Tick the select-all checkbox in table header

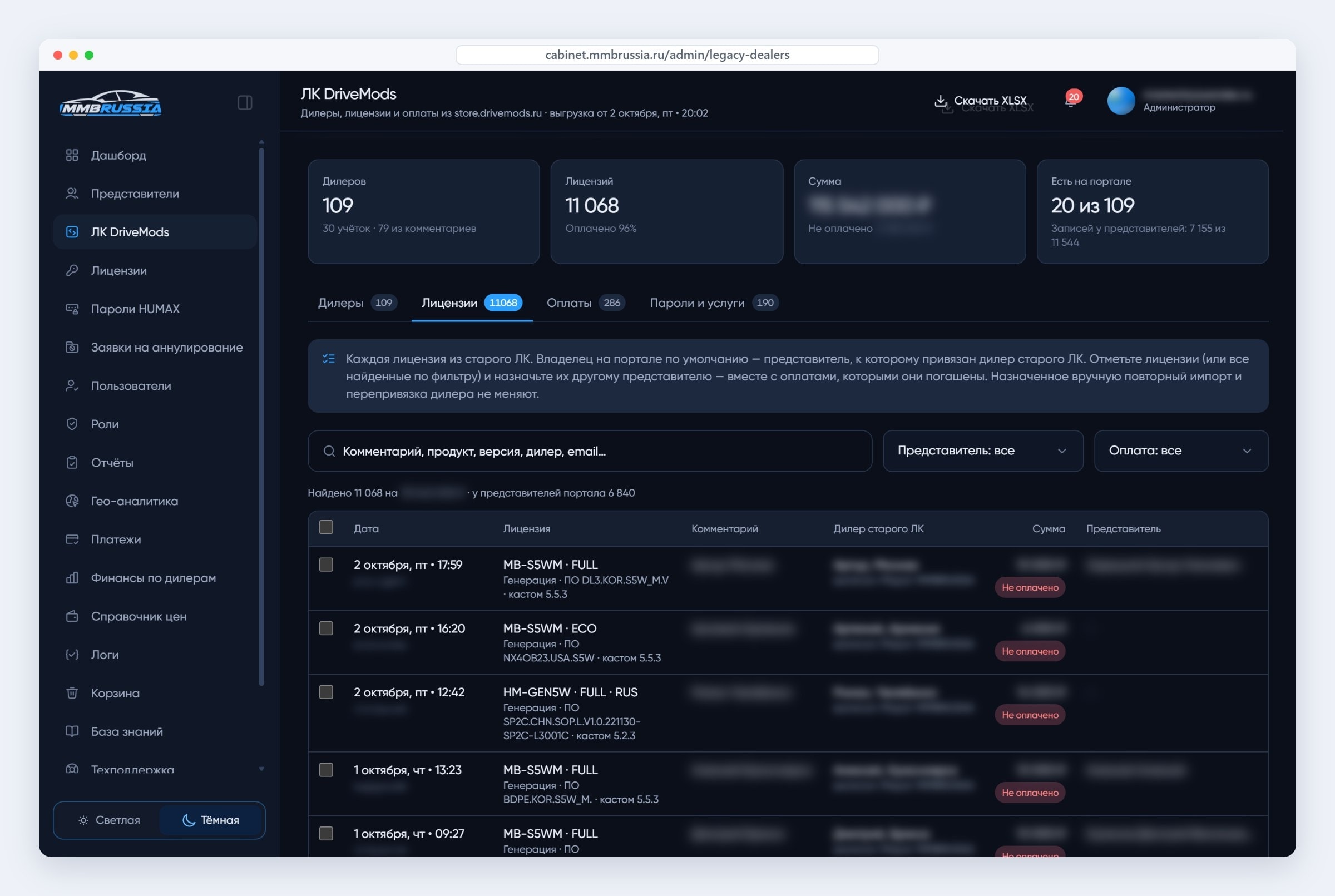(326, 527)
